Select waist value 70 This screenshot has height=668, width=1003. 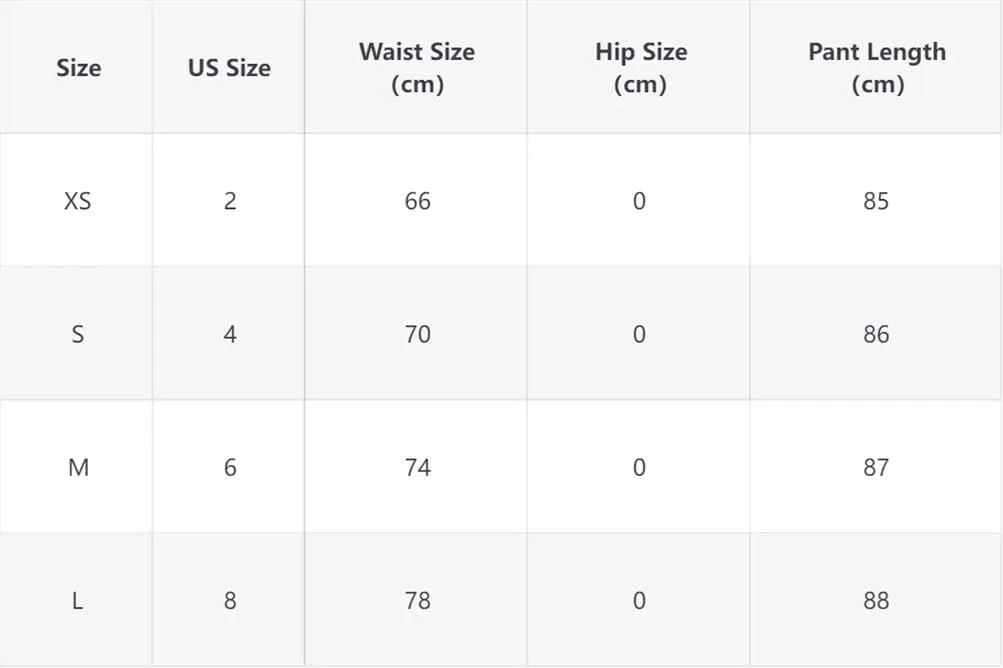pos(418,334)
